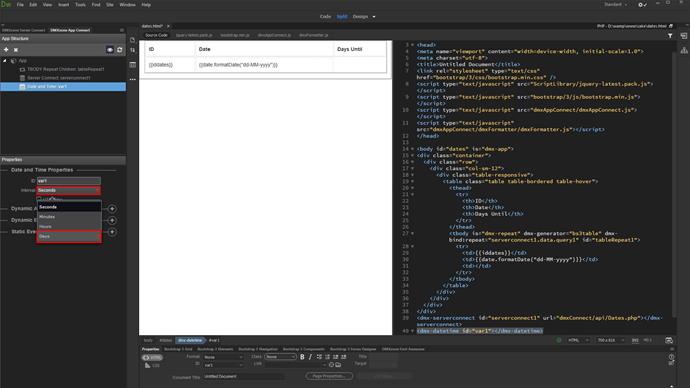
Task: Click the delete X icon in App Structure toolbar
Action: click(16, 50)
